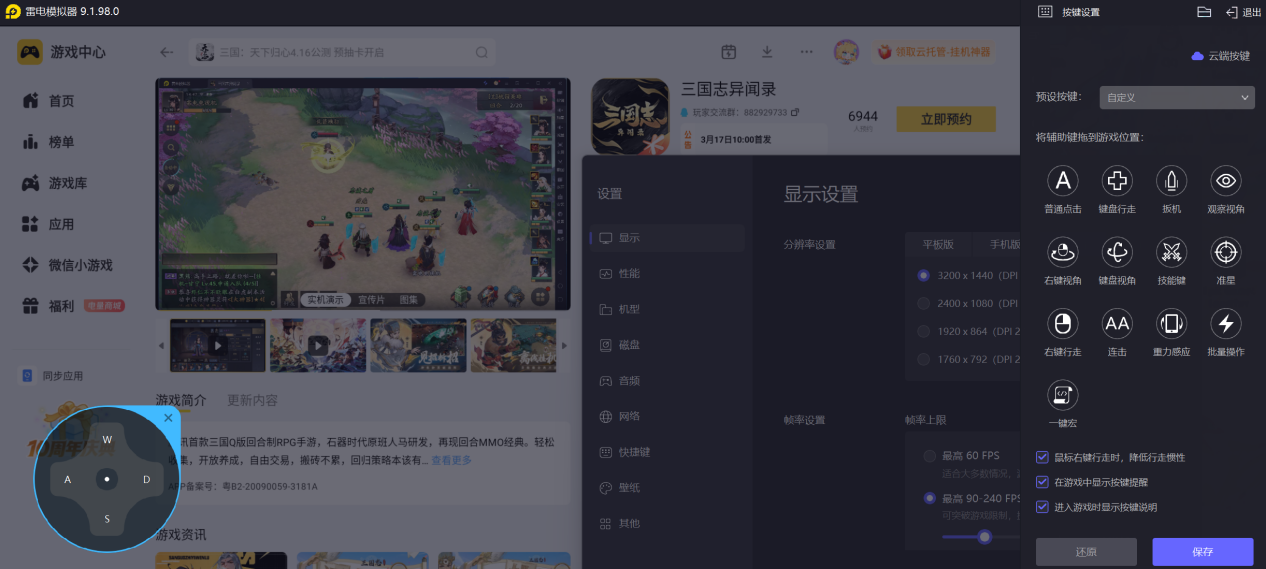The width and height of the screenshot is (1266, 569).
Task: Click the search field with 三国：天下归心 text
Action: [343, 52]
